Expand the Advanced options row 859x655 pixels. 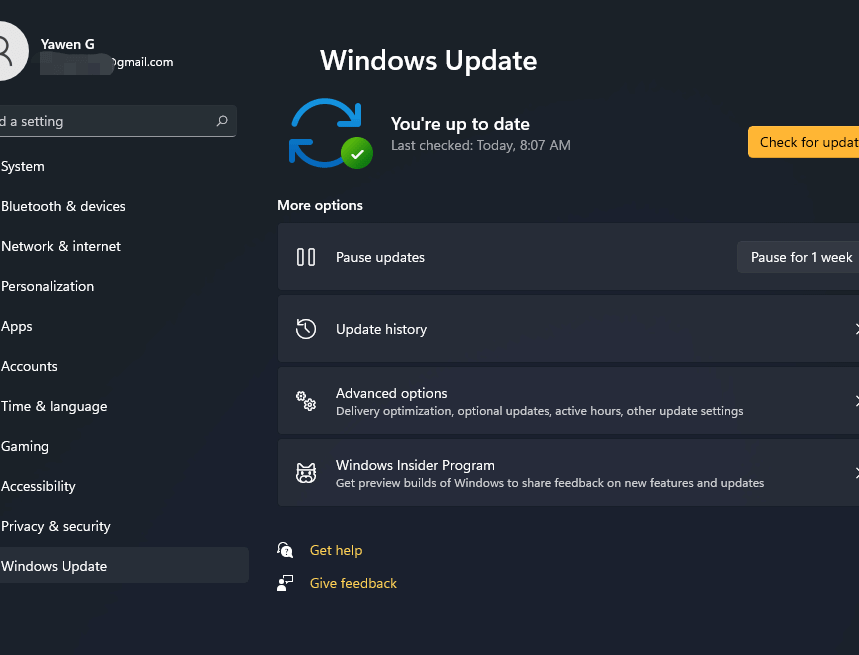click(568, 401)
